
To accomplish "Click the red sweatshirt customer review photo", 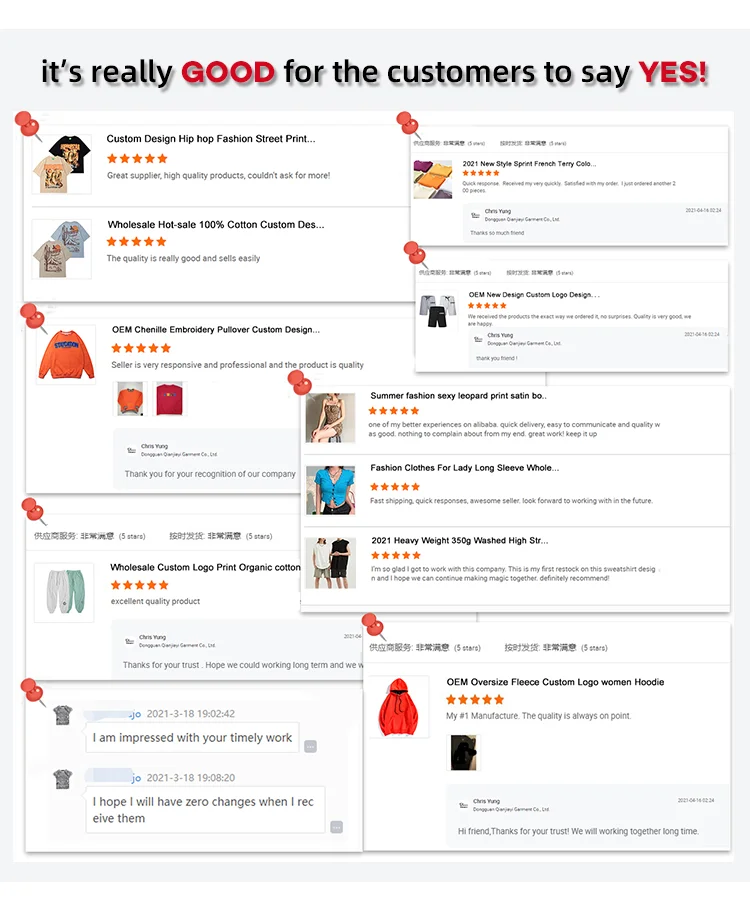I will click(170, 399).
